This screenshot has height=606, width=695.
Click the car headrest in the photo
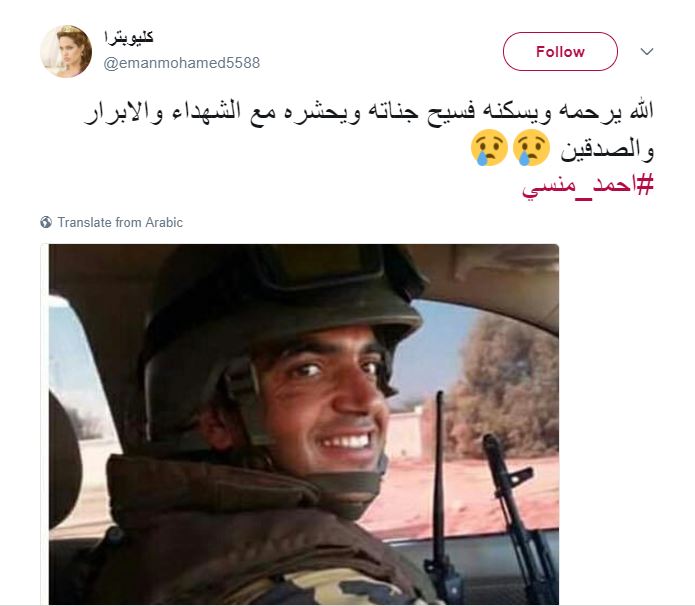65,461
